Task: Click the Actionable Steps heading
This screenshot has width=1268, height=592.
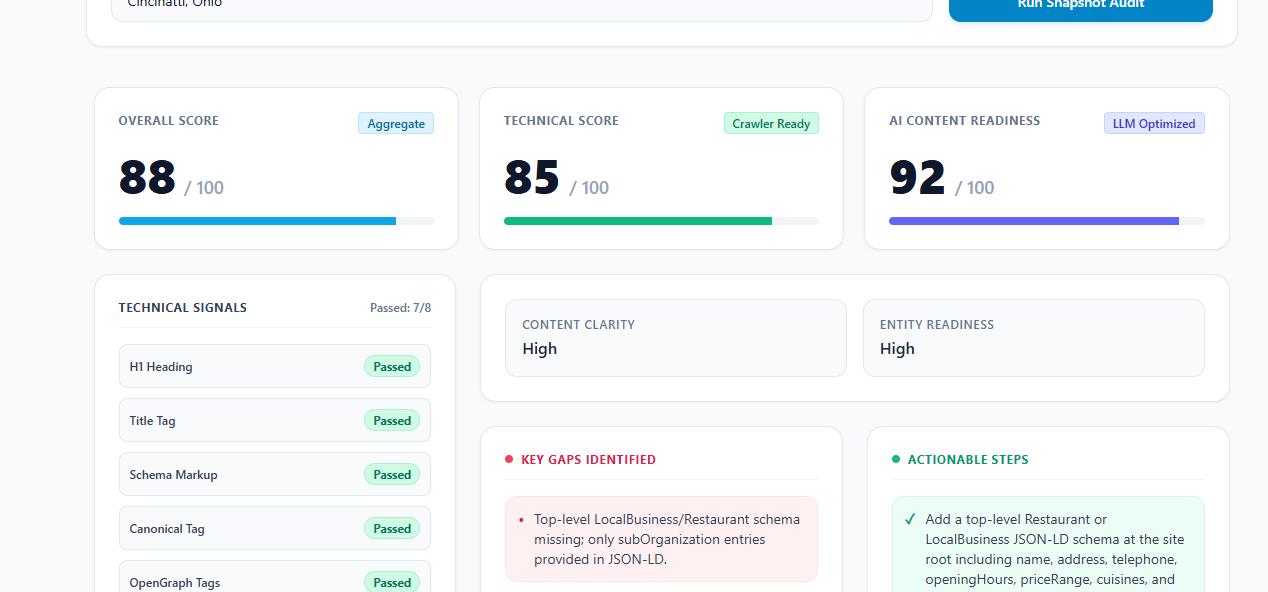Action: point(968,460)
